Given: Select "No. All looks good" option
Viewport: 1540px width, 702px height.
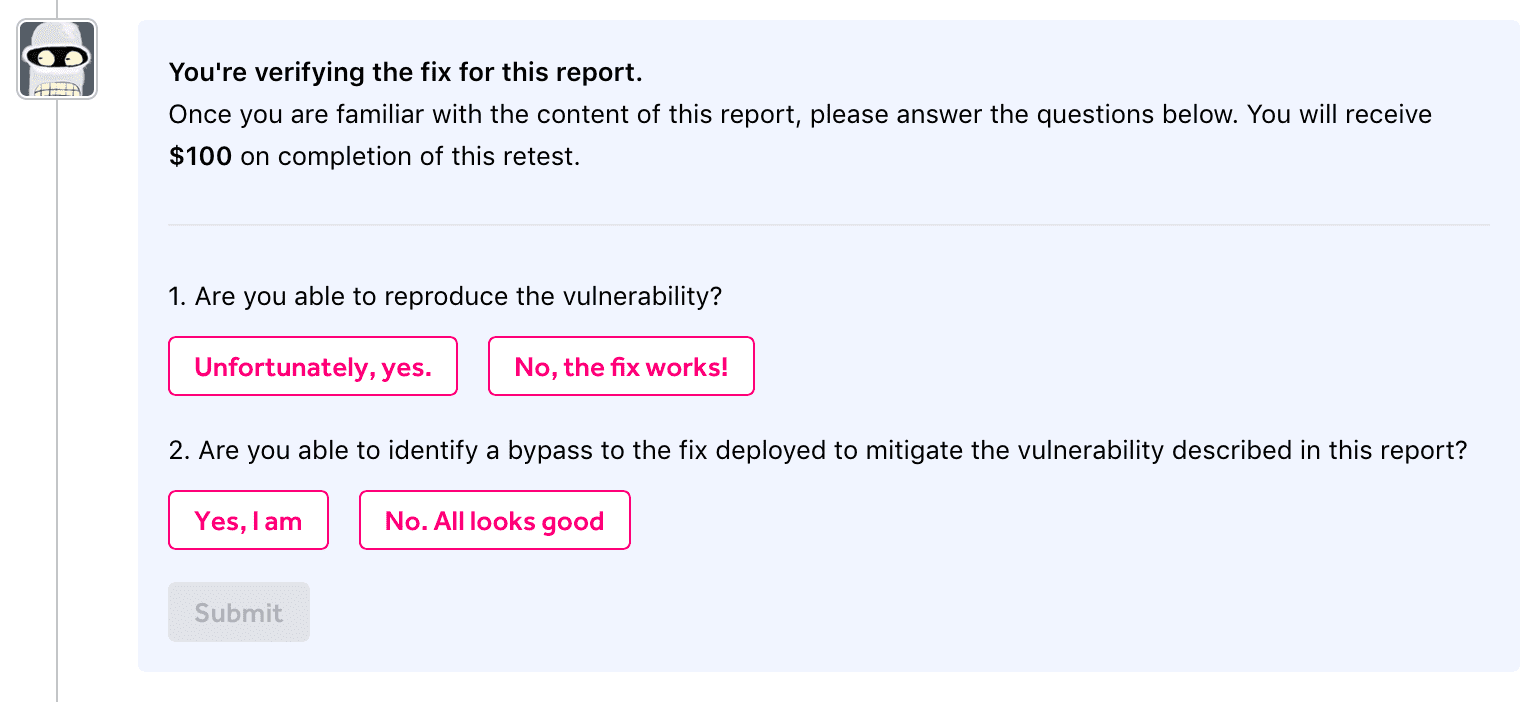Looking at the screenshot, I should click(x=495, y=521).
